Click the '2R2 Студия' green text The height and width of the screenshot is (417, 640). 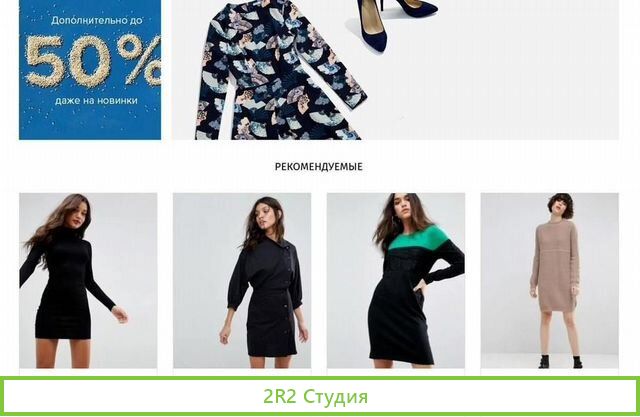coord(316,396)
